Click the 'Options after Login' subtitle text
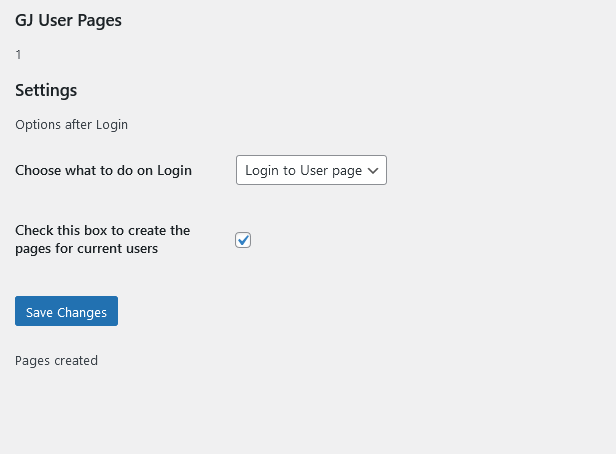616x454 pixels. [x=72, y=125]
